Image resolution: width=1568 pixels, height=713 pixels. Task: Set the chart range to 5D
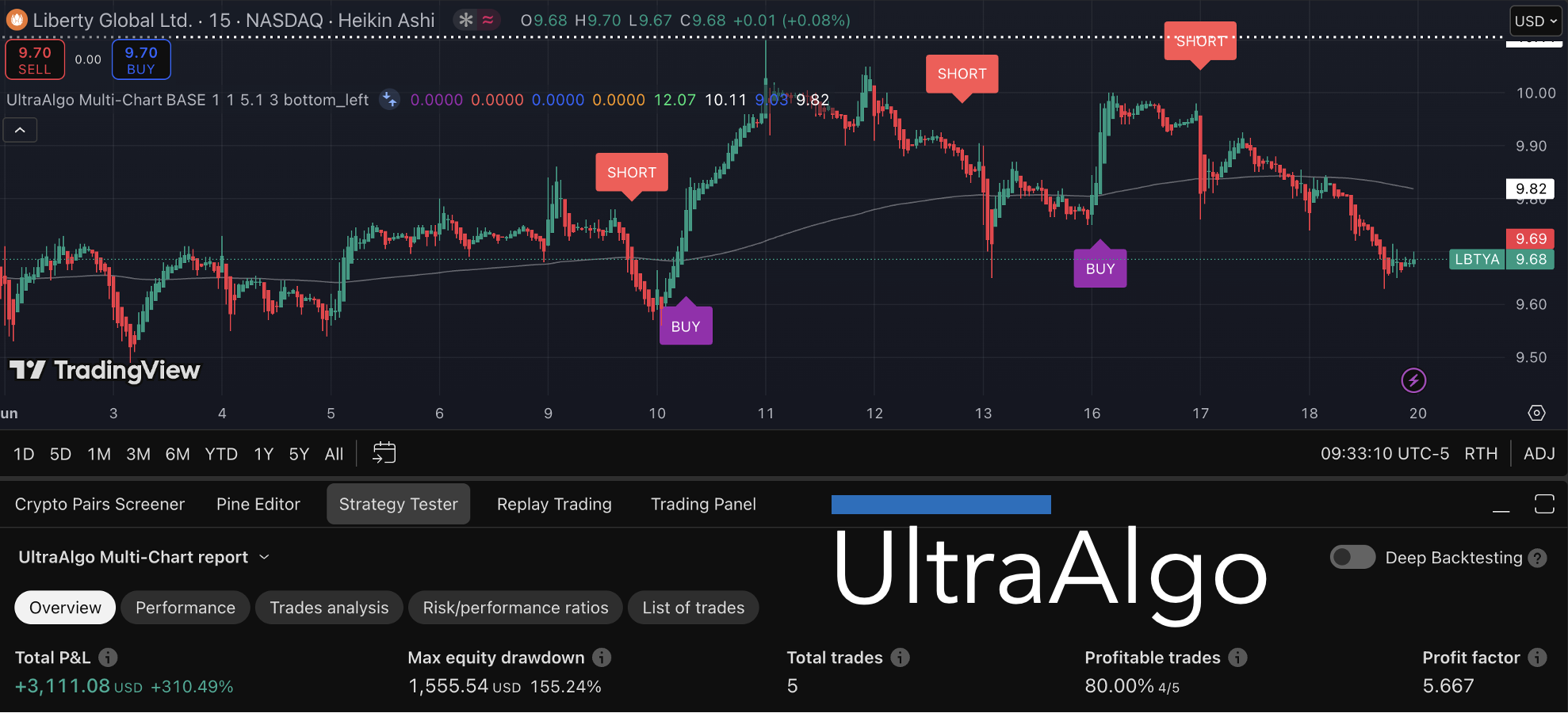click(60, 454)
